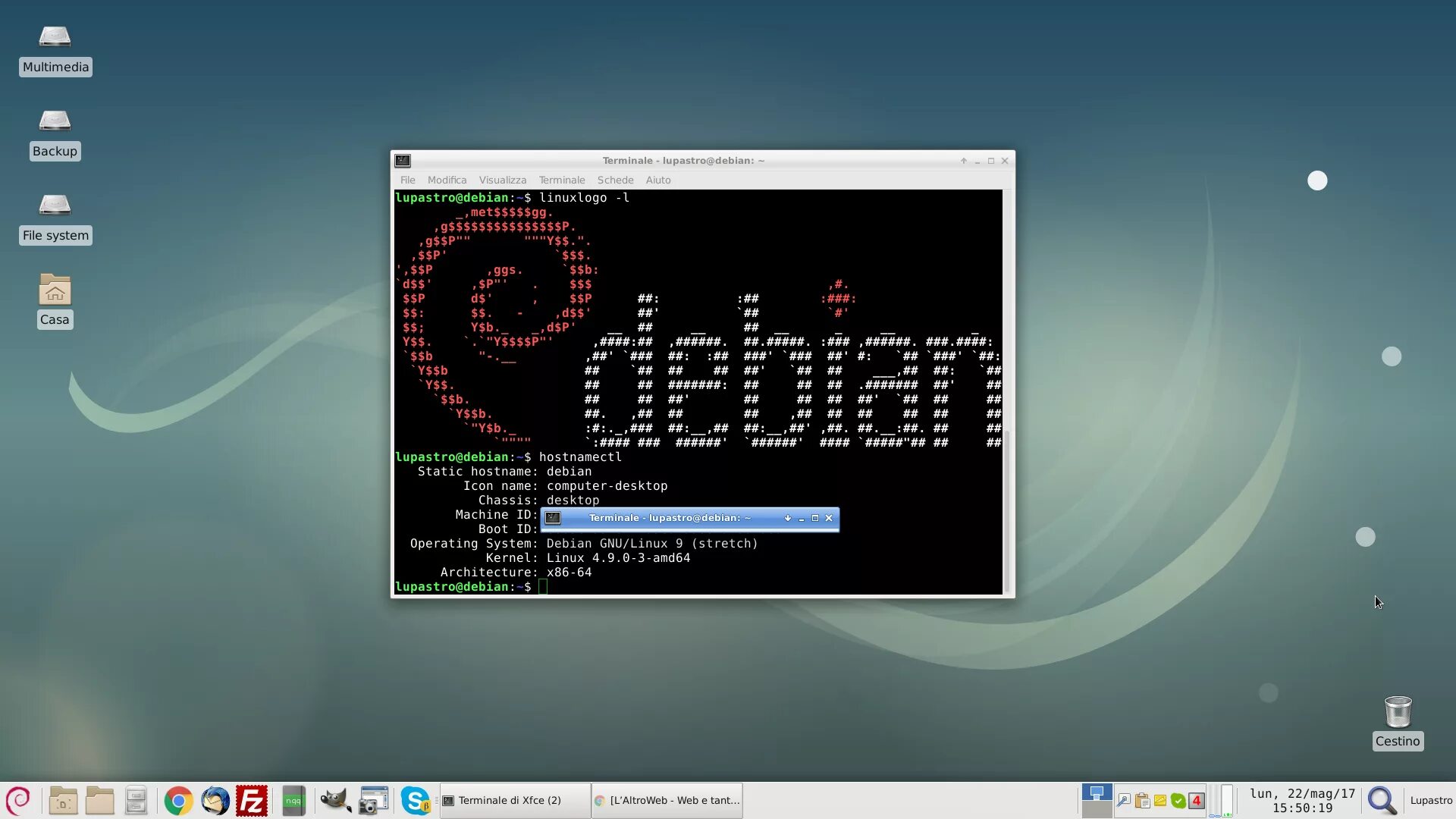
Task: Click the clipboard manager tray icon
Action: coord(1142,801)
